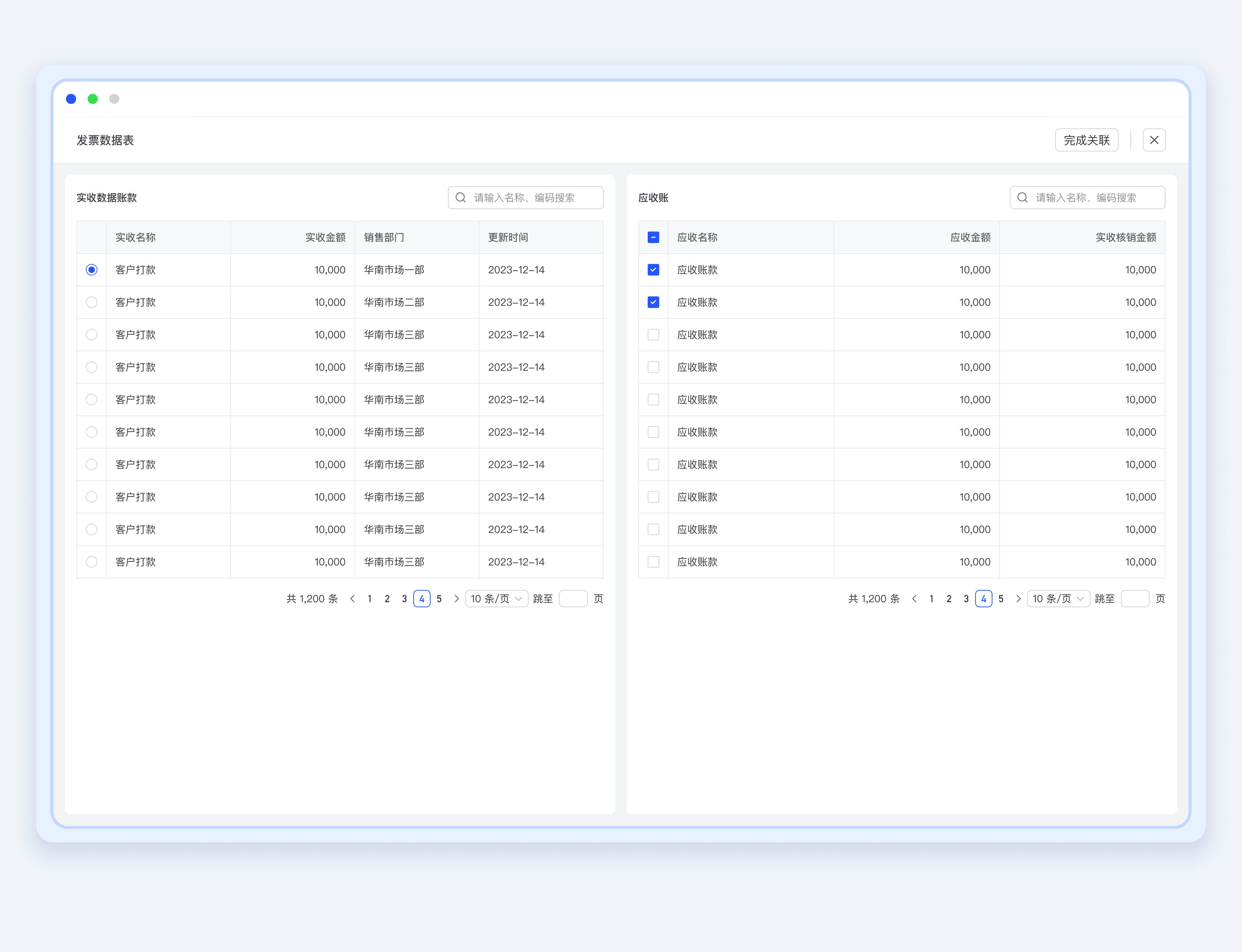Go to next page in right table pagination
1242x952 pixels.
pos(1018,598)
